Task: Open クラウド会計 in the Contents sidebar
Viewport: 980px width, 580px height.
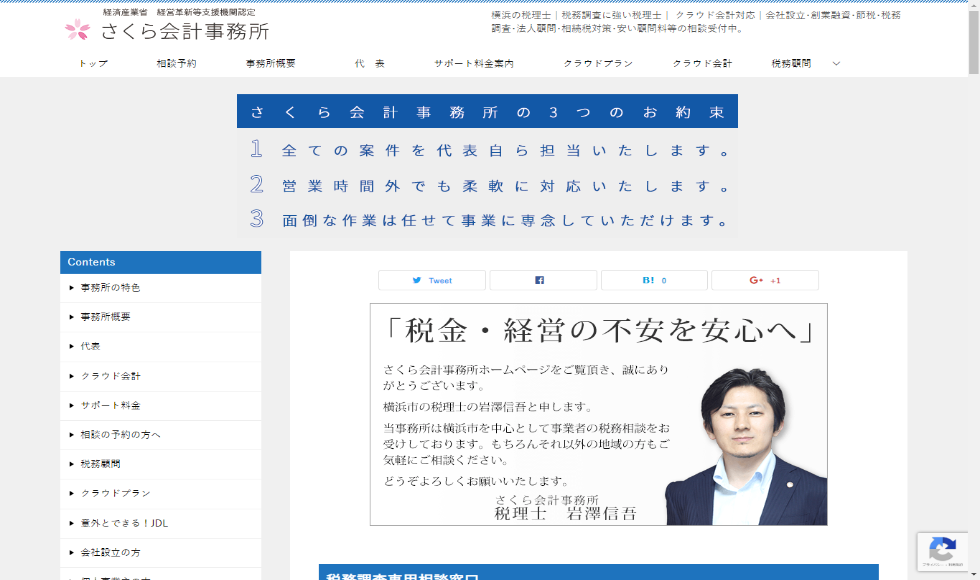Action: point(161,376)
